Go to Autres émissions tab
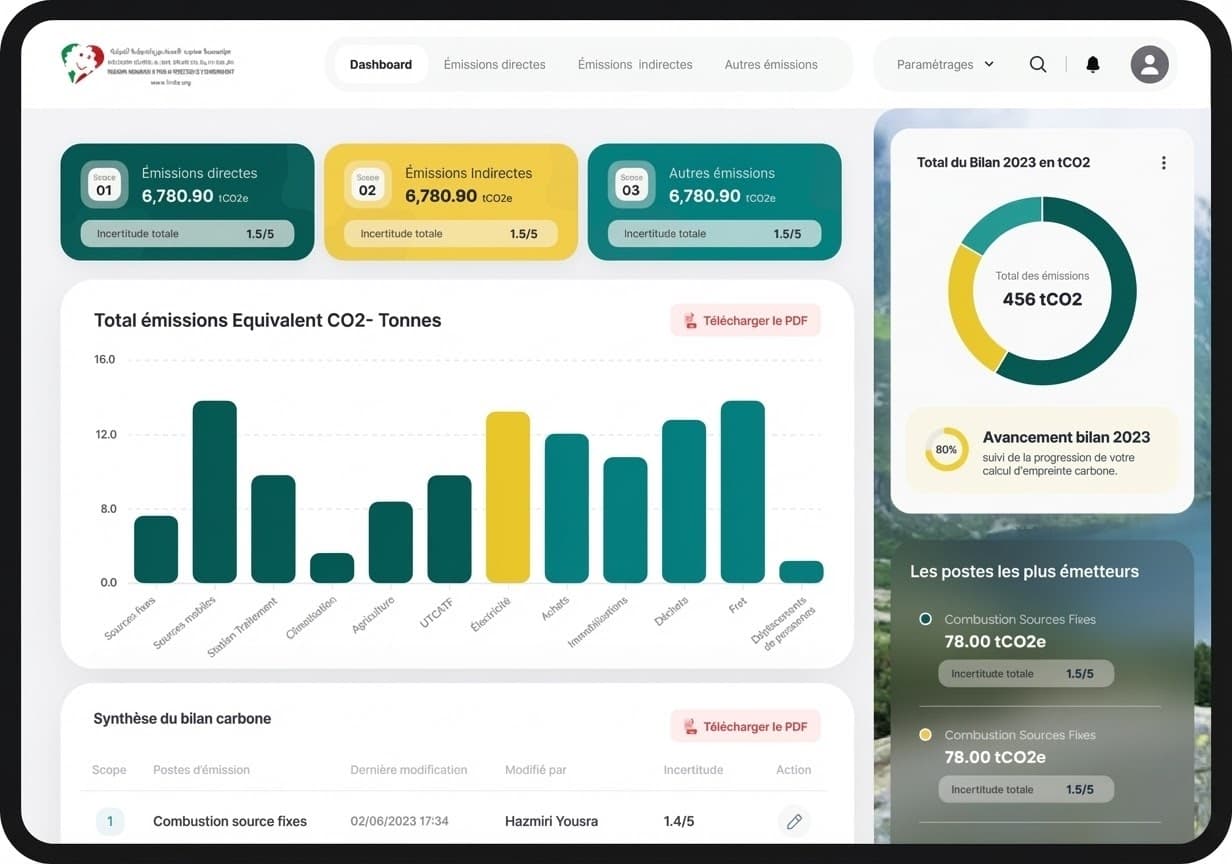 click(x=771, y=64)
